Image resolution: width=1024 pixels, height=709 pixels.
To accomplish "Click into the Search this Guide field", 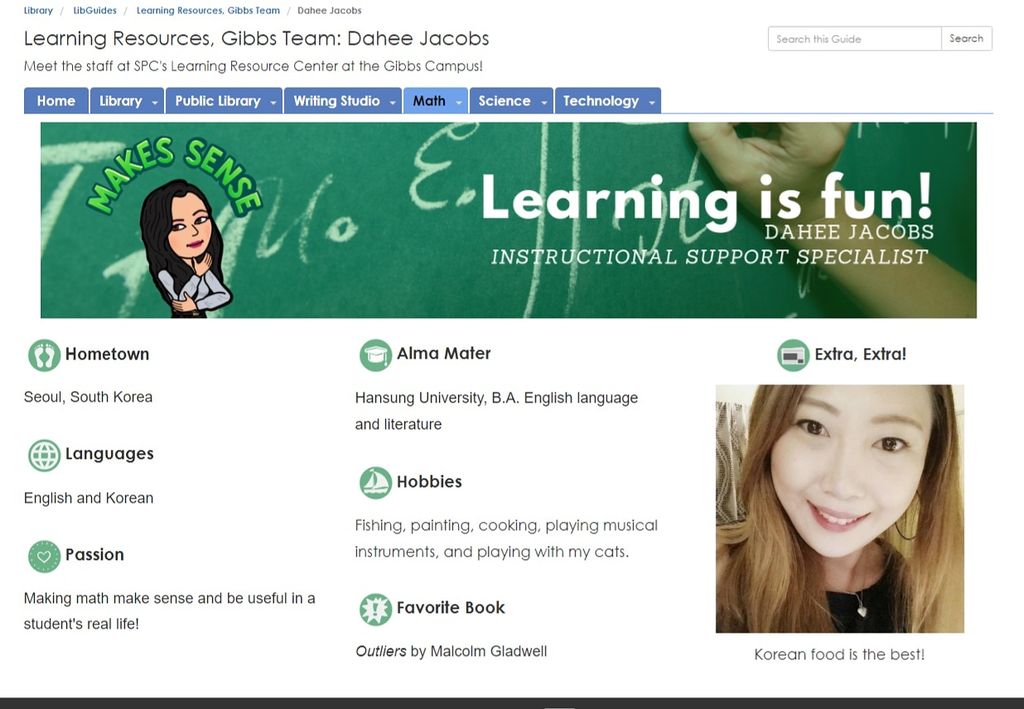I will click(855, 39).
